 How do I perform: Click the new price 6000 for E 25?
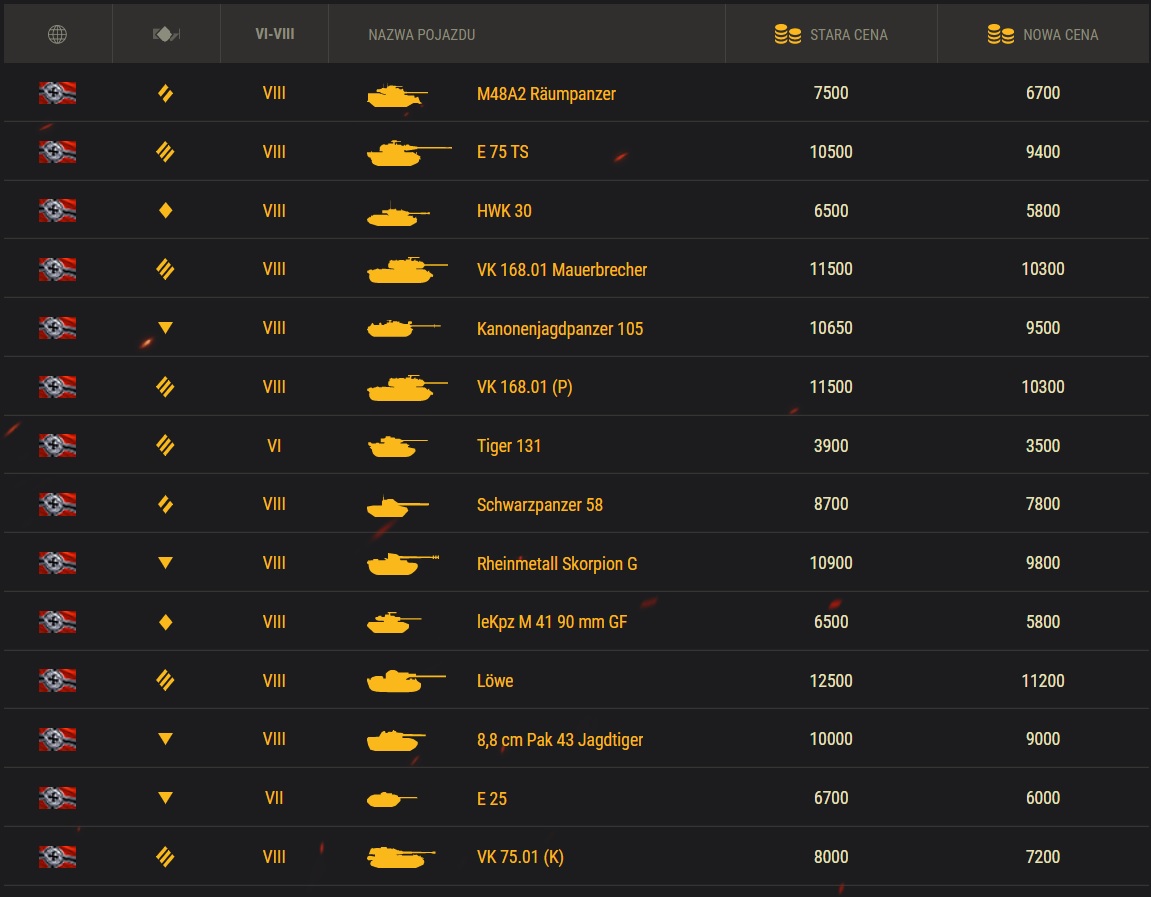tap(1042, 798)
